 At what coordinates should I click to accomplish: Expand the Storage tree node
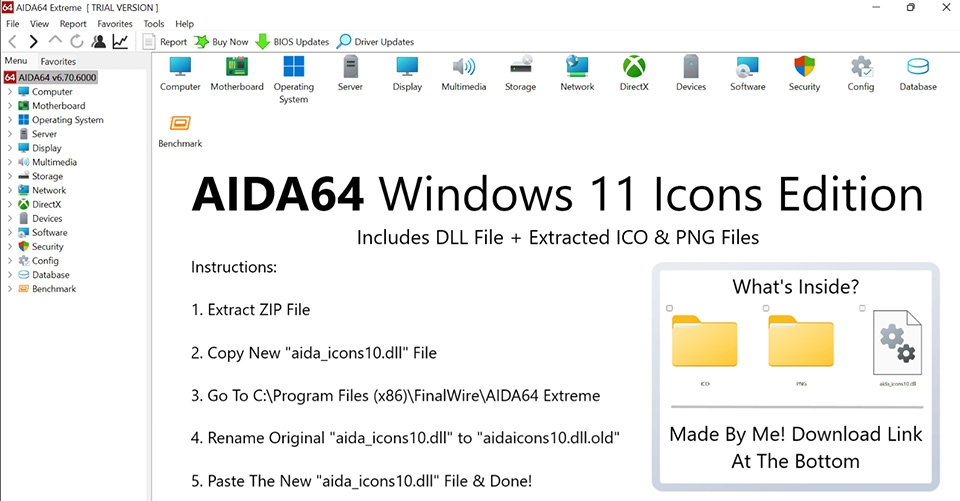[10, 176]
